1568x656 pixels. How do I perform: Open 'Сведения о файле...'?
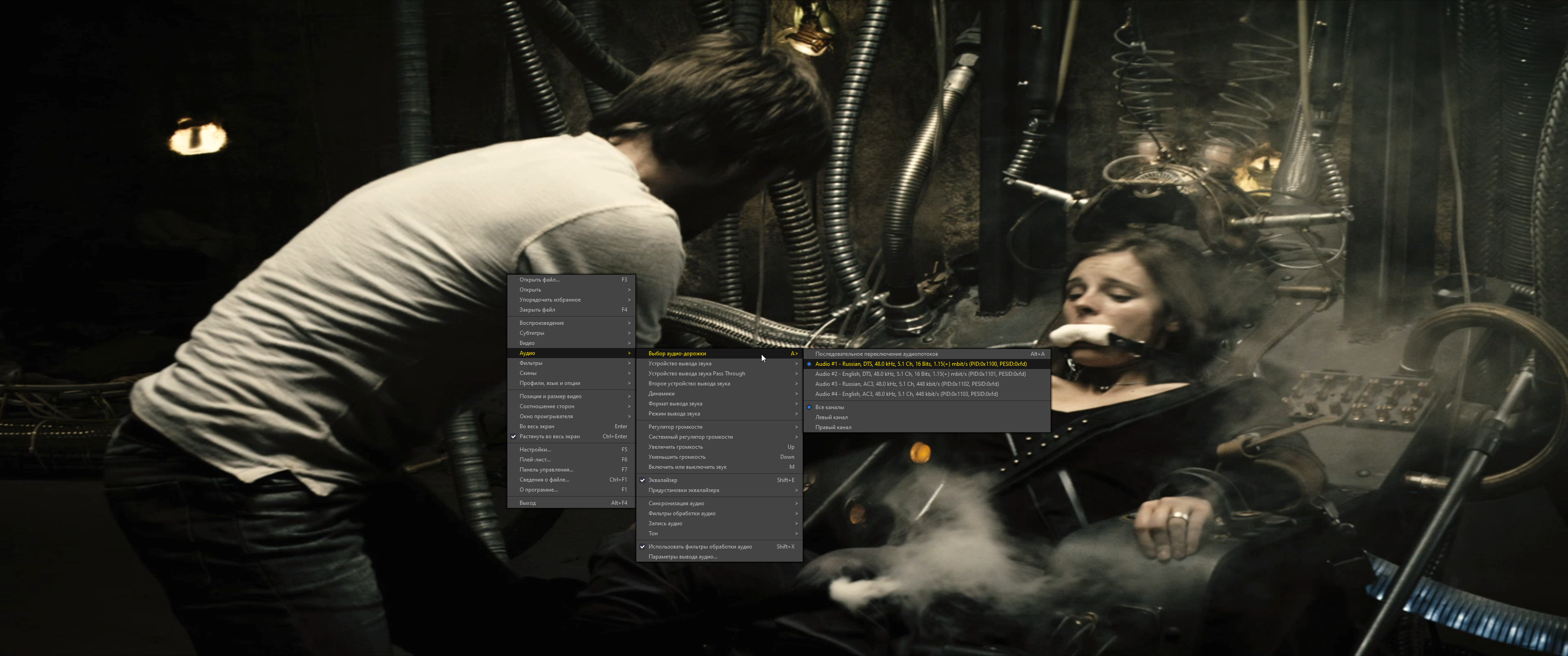571,480
